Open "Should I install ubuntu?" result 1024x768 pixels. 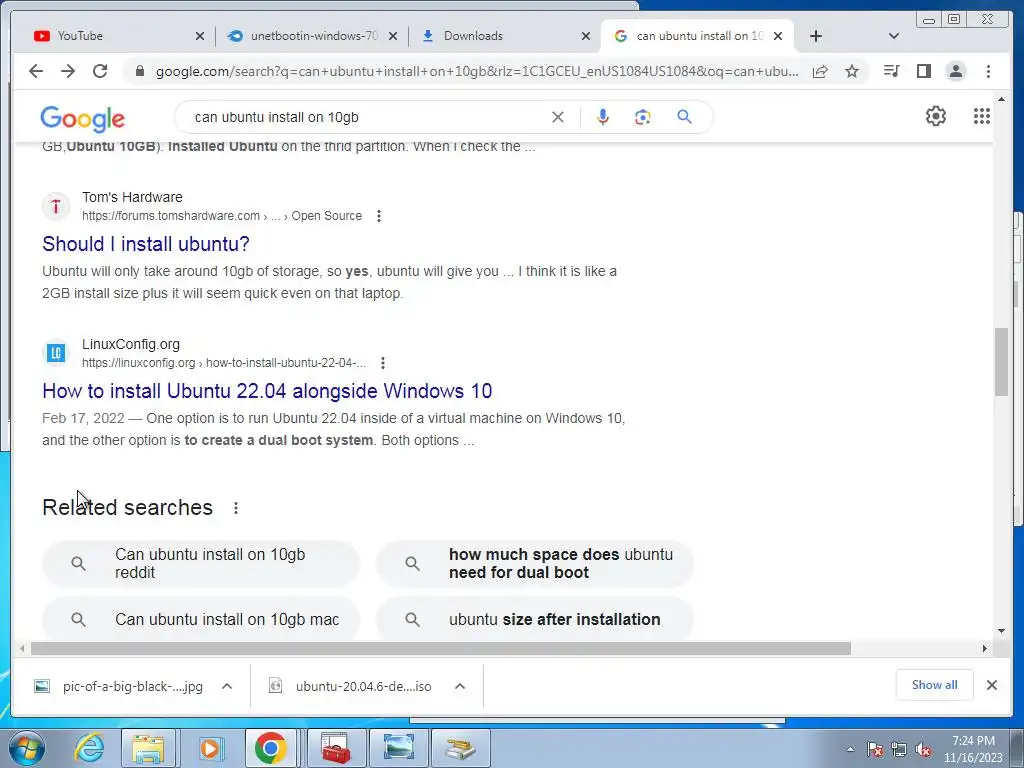pyautogui.click(x=146, y=244)
